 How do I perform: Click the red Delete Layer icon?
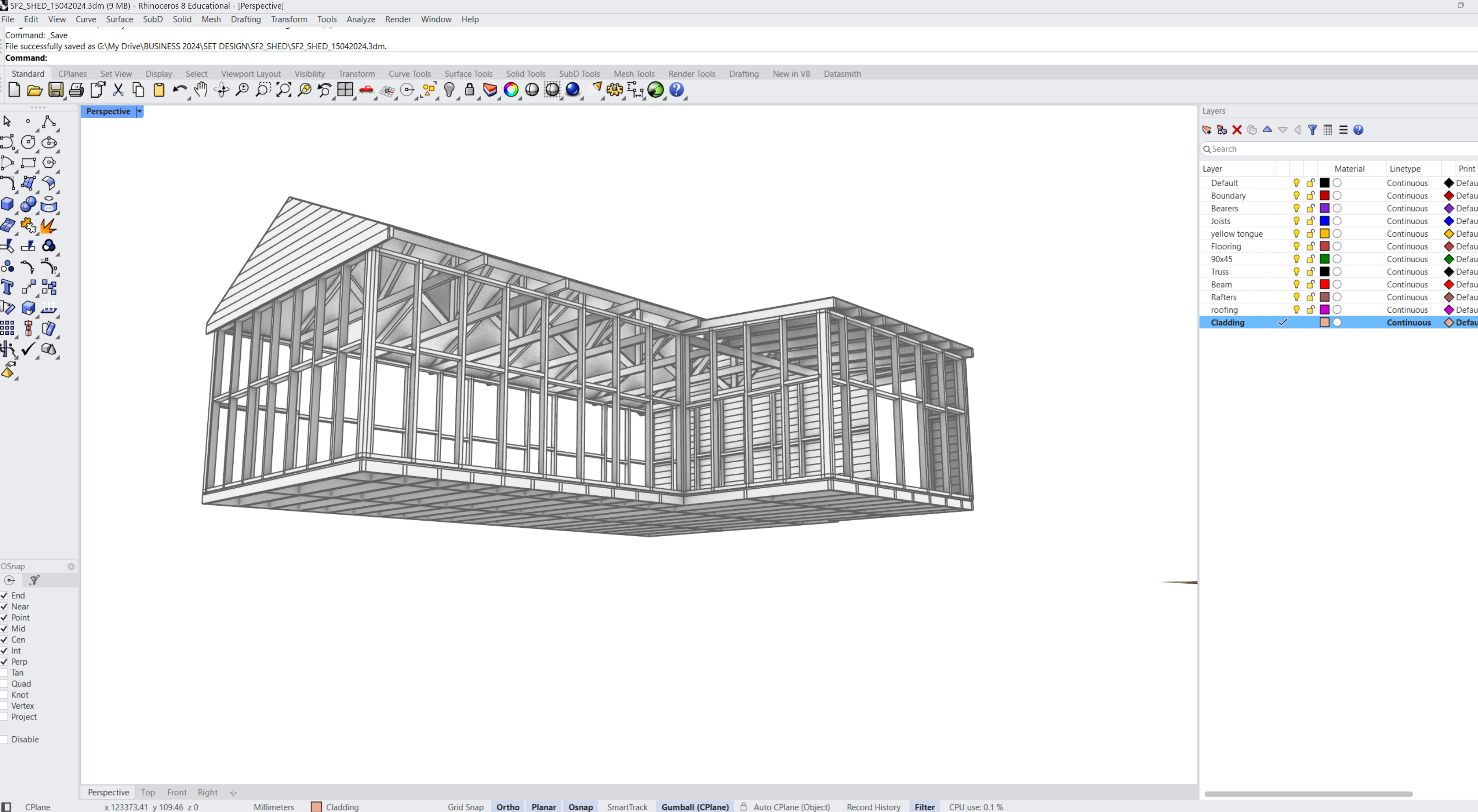pos(1237,130)
